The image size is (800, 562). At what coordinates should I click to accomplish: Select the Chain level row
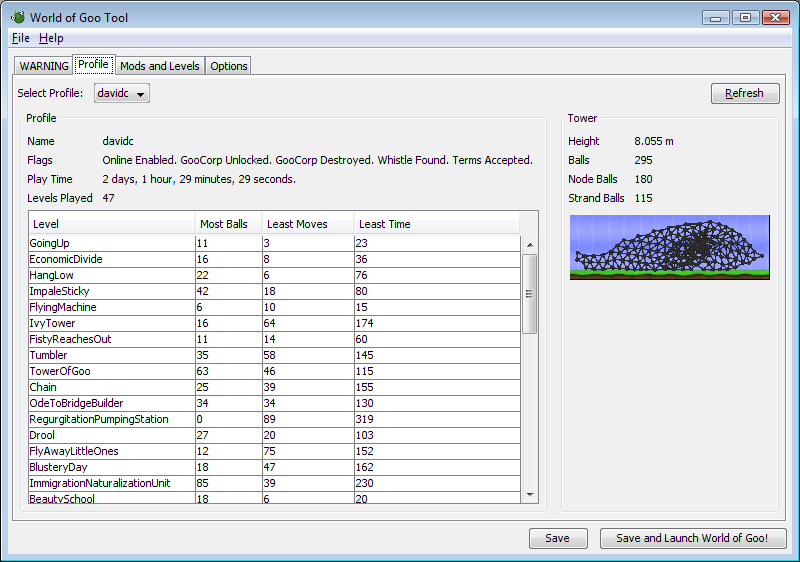click(274, 387)
